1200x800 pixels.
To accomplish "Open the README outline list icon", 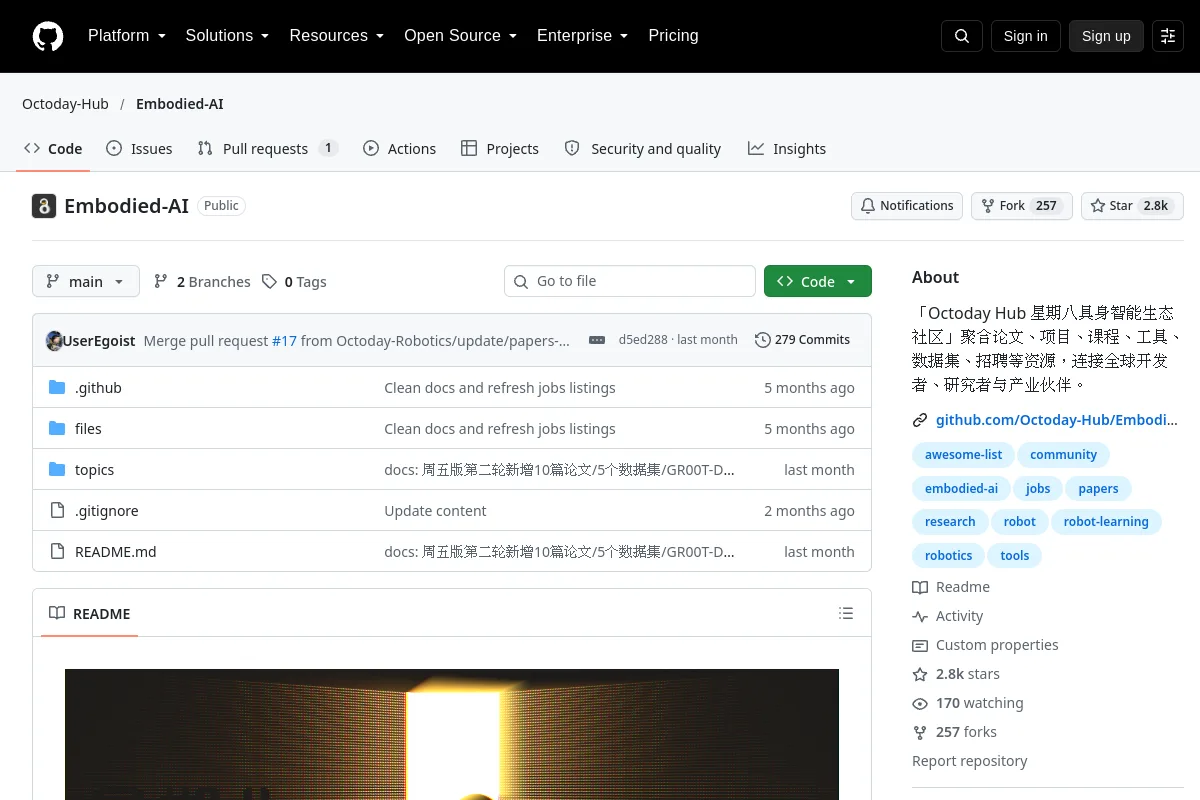I will click(846, 613).
